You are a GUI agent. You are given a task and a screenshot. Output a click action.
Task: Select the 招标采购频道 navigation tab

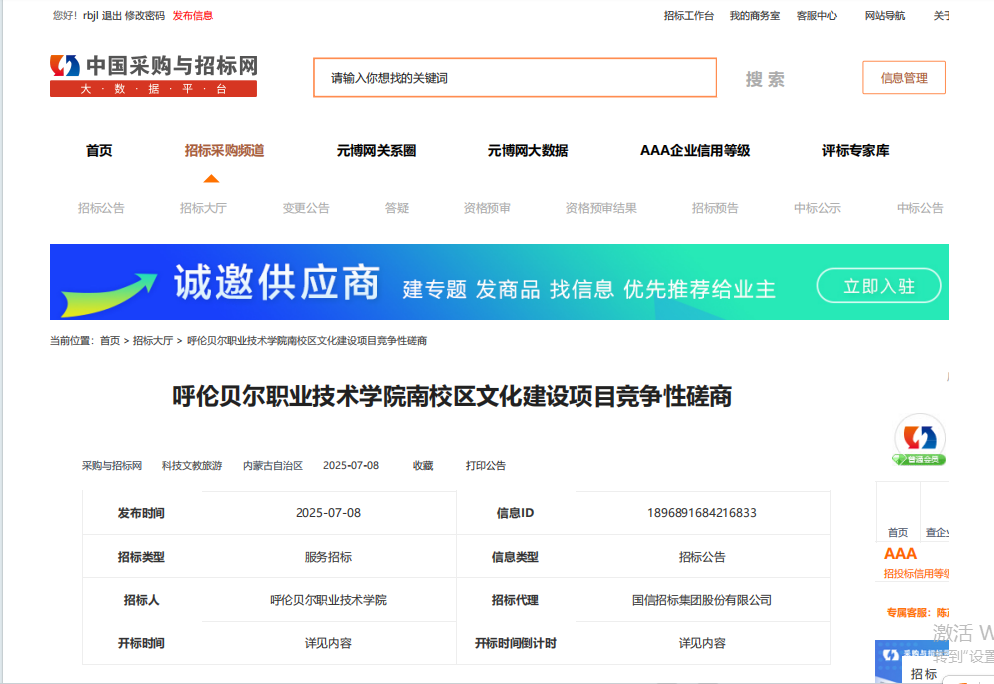[x=224, y=151]
